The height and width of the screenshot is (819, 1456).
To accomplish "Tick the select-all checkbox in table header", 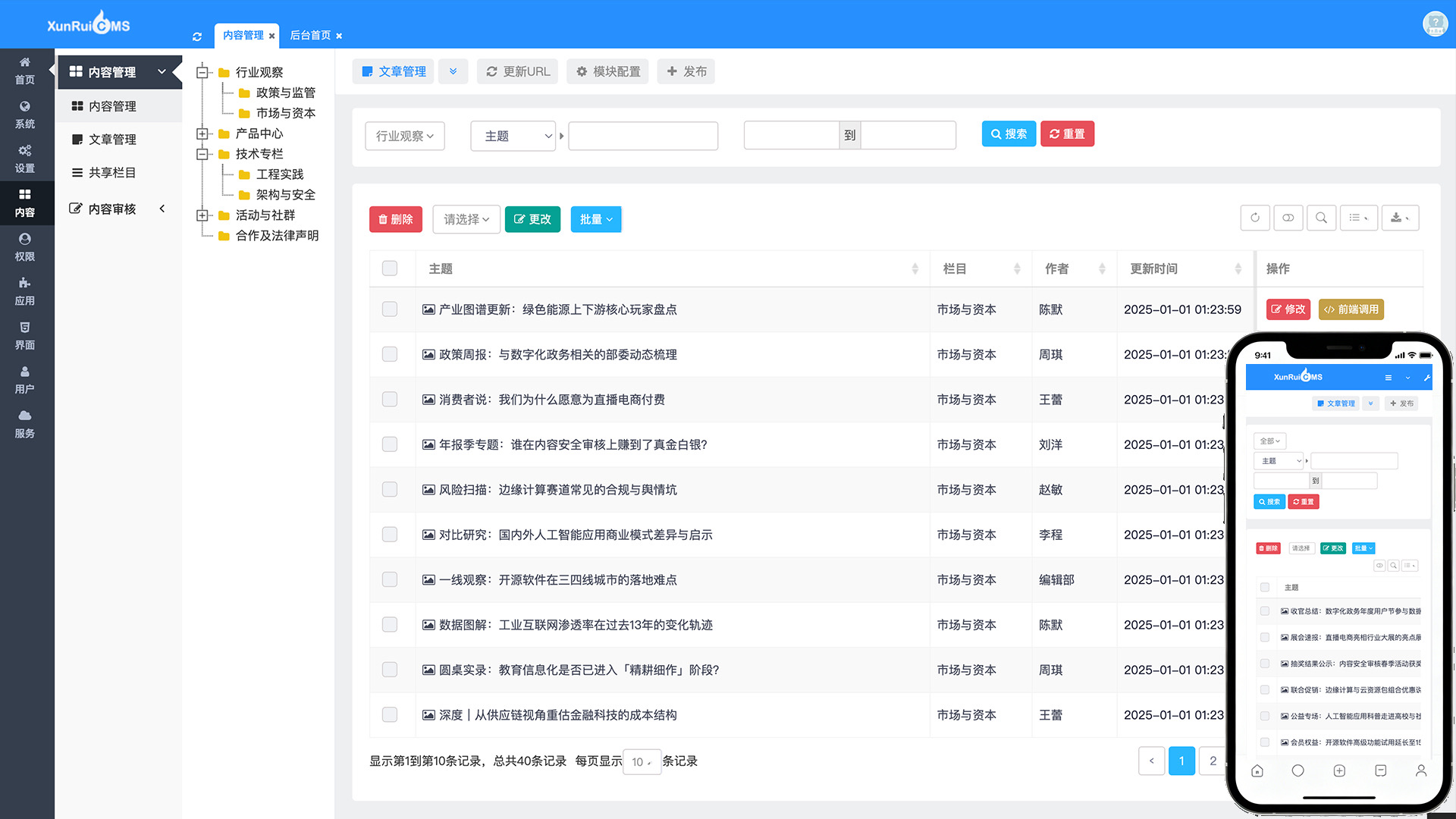I will (390, 268).
